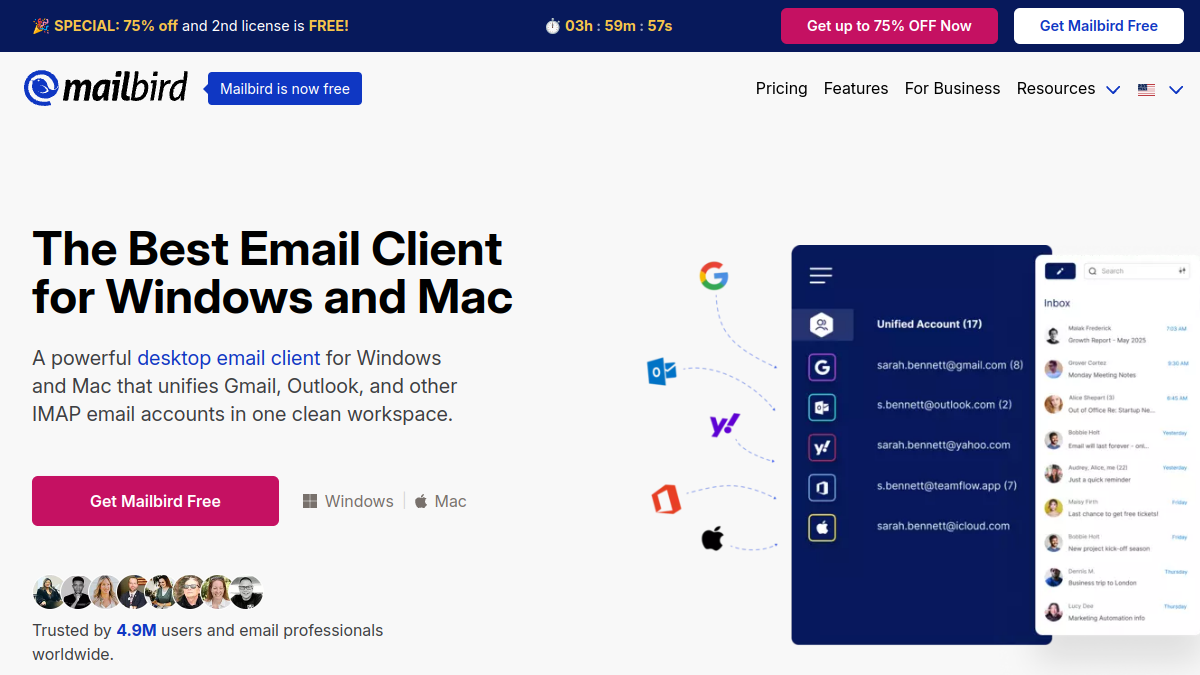Click the Mailbird logo in the header
The image size is (1200, 675).
point(106,88)
